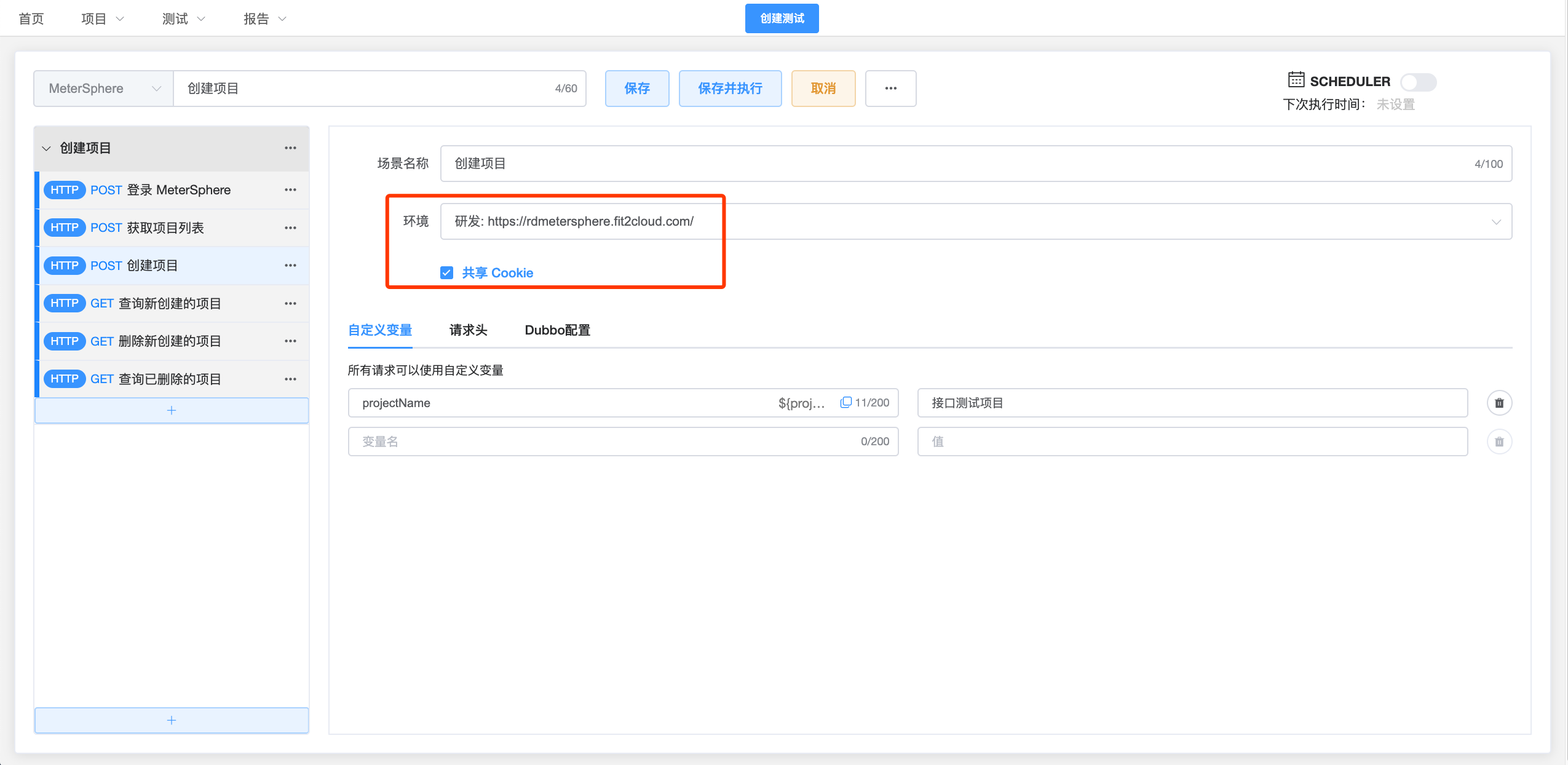
Task: Open more options for 获取项目列表 request
Action: [x=290, y=228]
